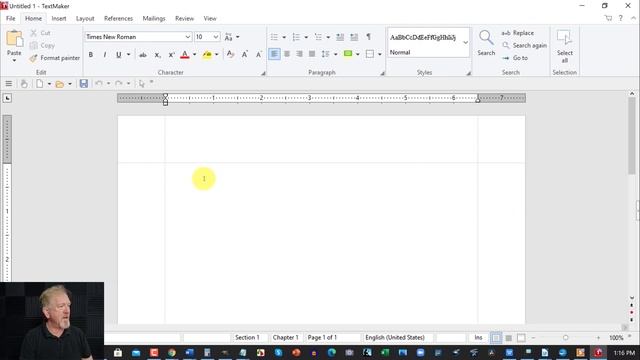The height and width of the screenshot is (360, 640).
Task: Toggle underline formatting
Action: pyautogui.click(x=118, y=54)
